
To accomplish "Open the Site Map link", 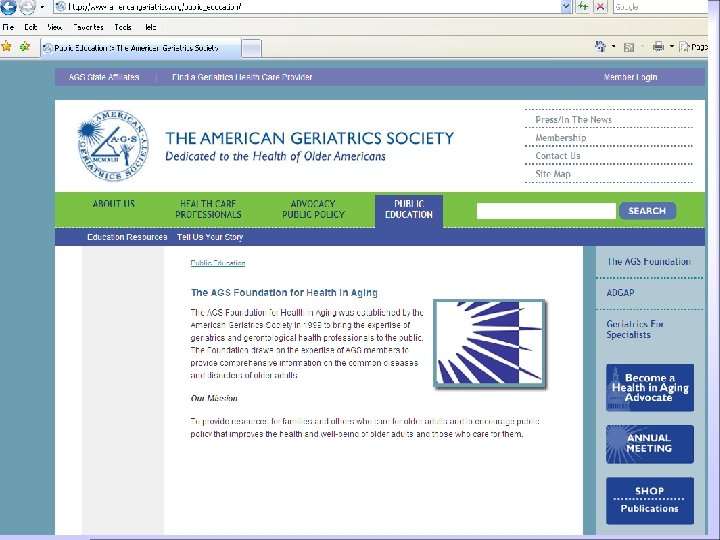I will (x=552, y=174).
